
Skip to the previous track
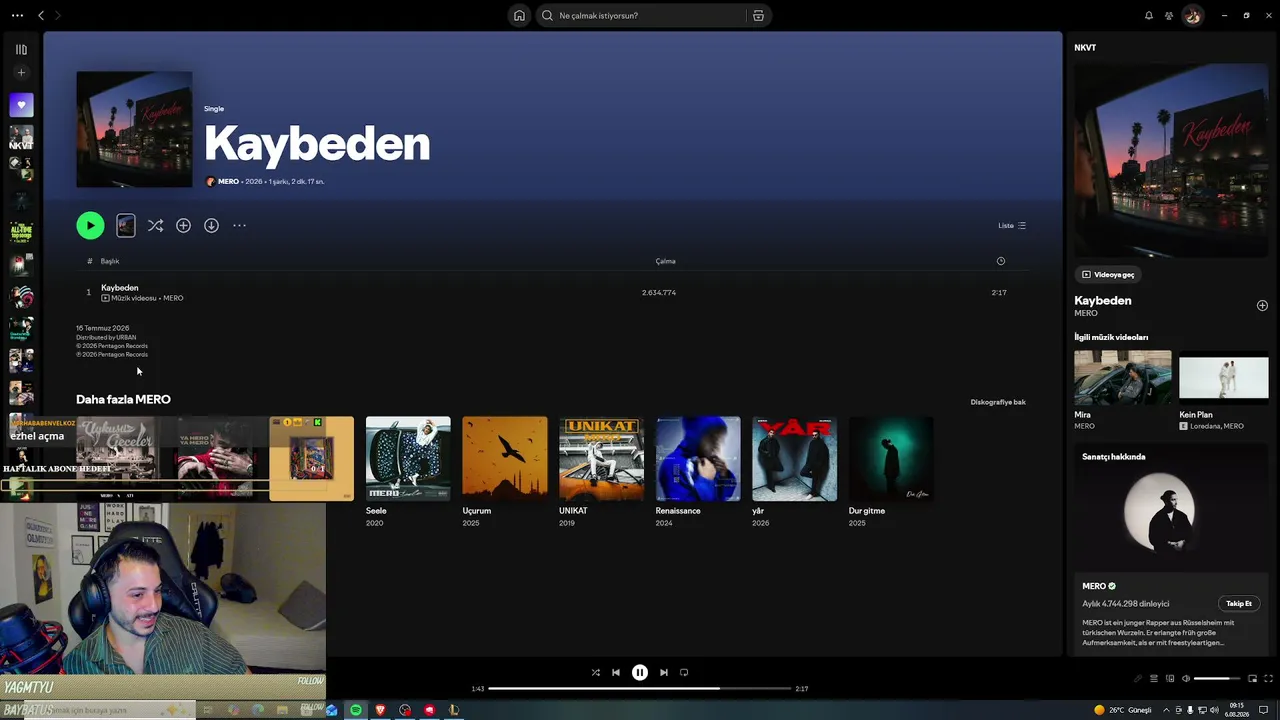click(x=616, y=673)
